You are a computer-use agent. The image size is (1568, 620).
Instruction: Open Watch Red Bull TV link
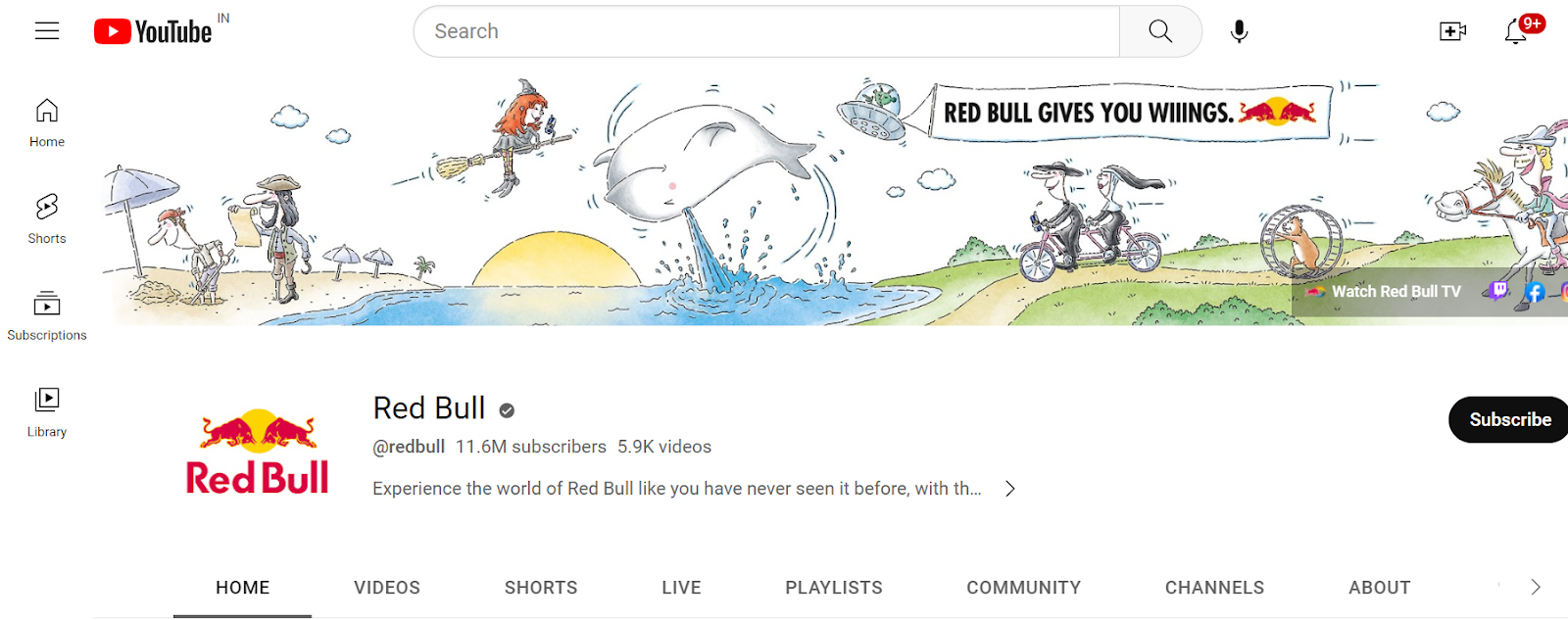click(1384, 292)
